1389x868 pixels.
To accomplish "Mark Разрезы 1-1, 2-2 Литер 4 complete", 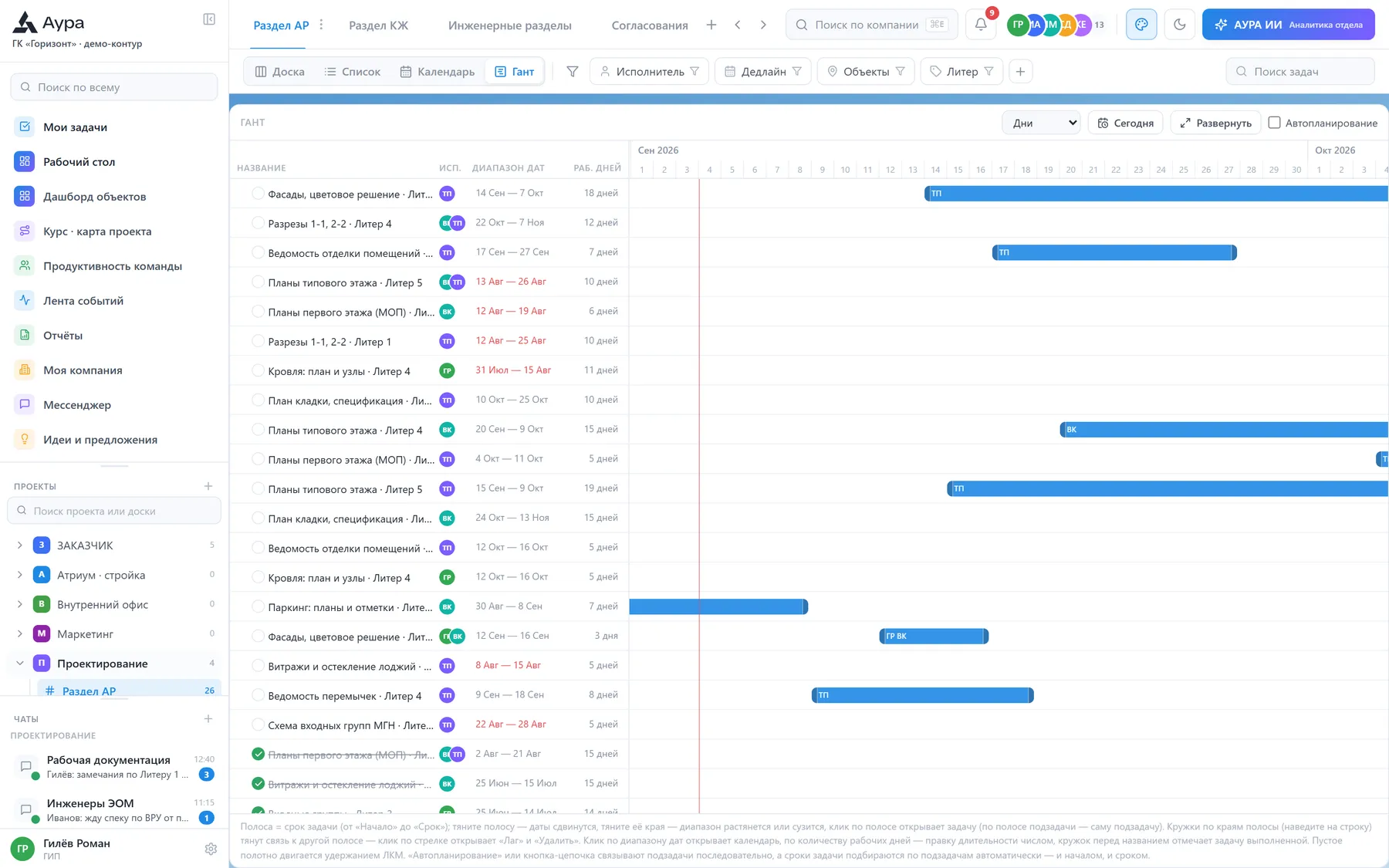I will [258, 223].
